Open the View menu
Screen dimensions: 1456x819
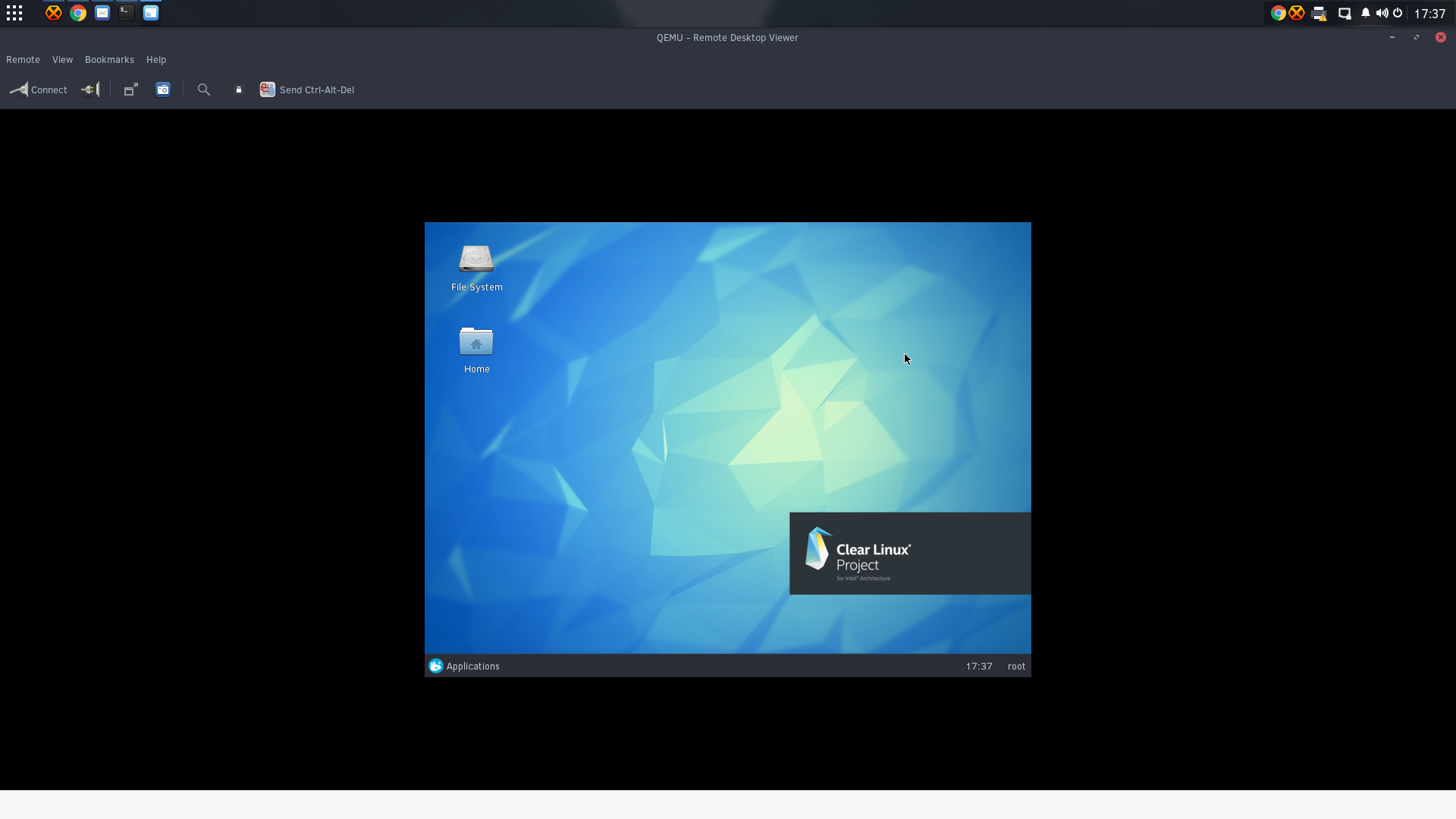pos(62,59)
